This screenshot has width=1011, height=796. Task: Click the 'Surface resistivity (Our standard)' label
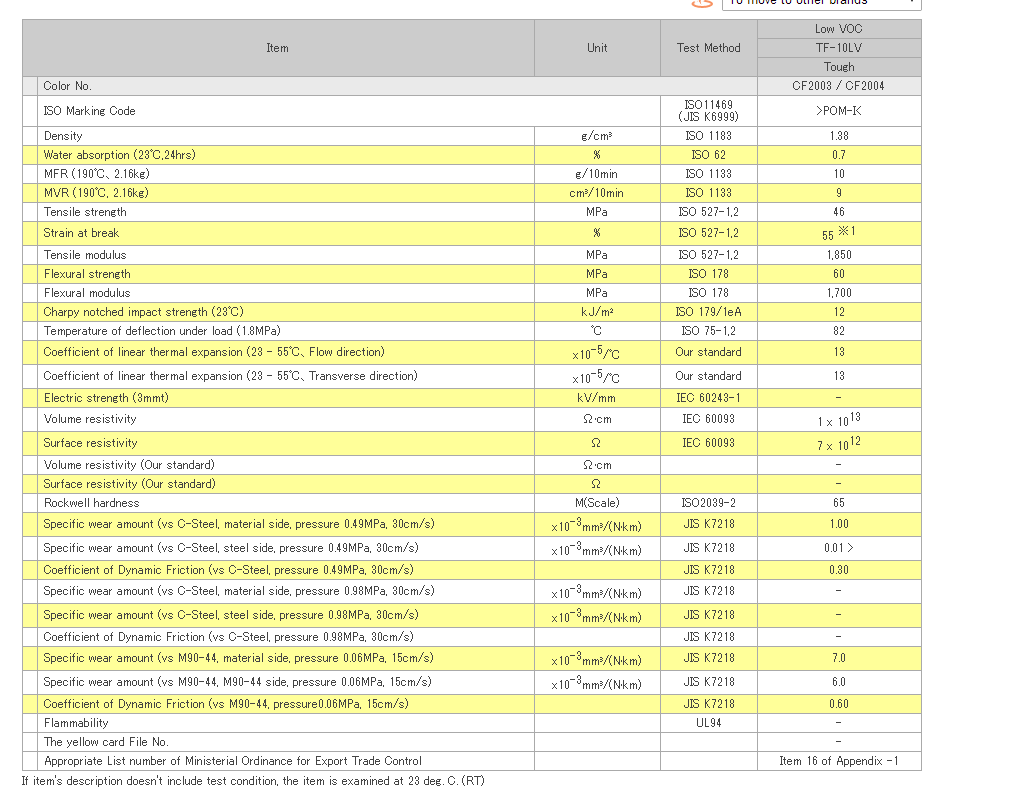[130, 484]
